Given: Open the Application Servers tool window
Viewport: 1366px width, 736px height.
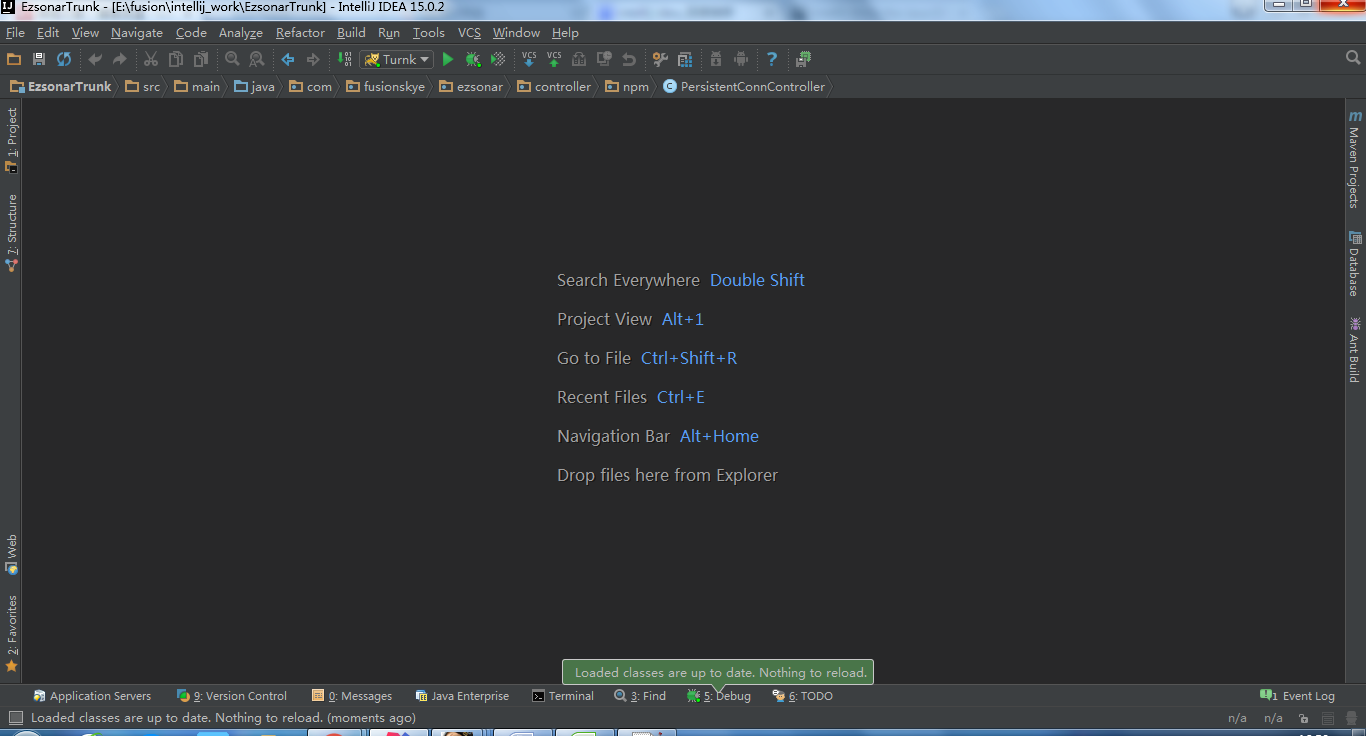Looking at the screenshot, I should (92, 696).
